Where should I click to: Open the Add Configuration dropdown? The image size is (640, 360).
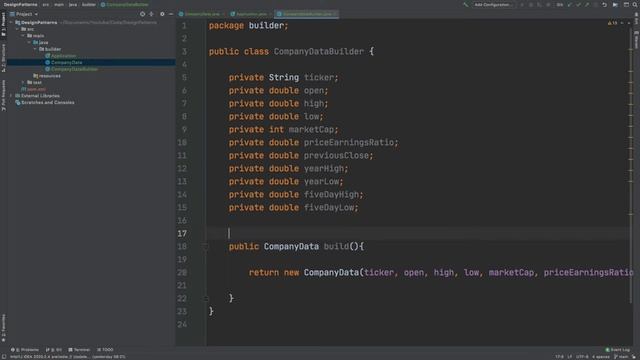[493, 4]
